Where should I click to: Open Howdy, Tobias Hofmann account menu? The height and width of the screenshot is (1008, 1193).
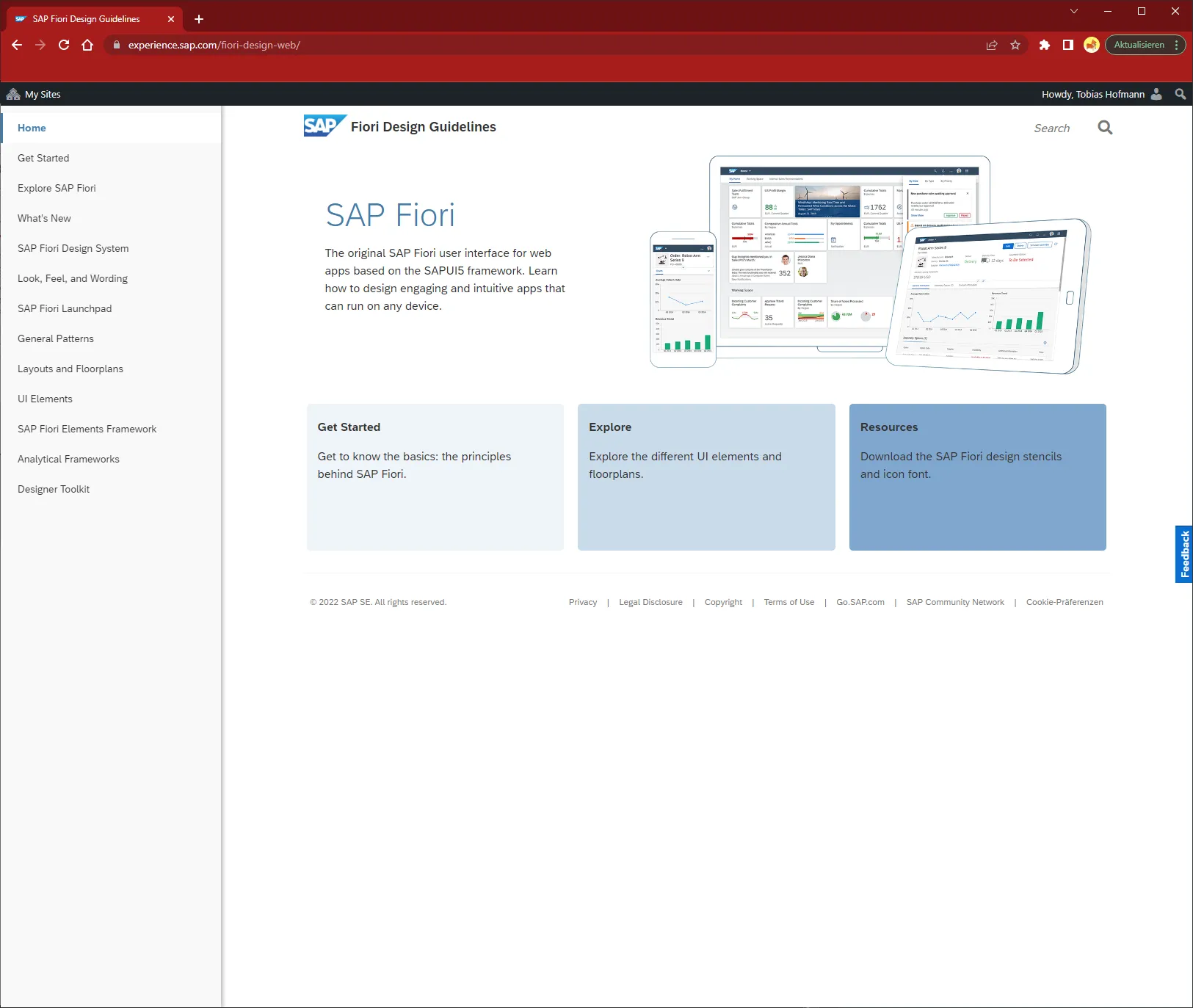(x=1100, y=94)
